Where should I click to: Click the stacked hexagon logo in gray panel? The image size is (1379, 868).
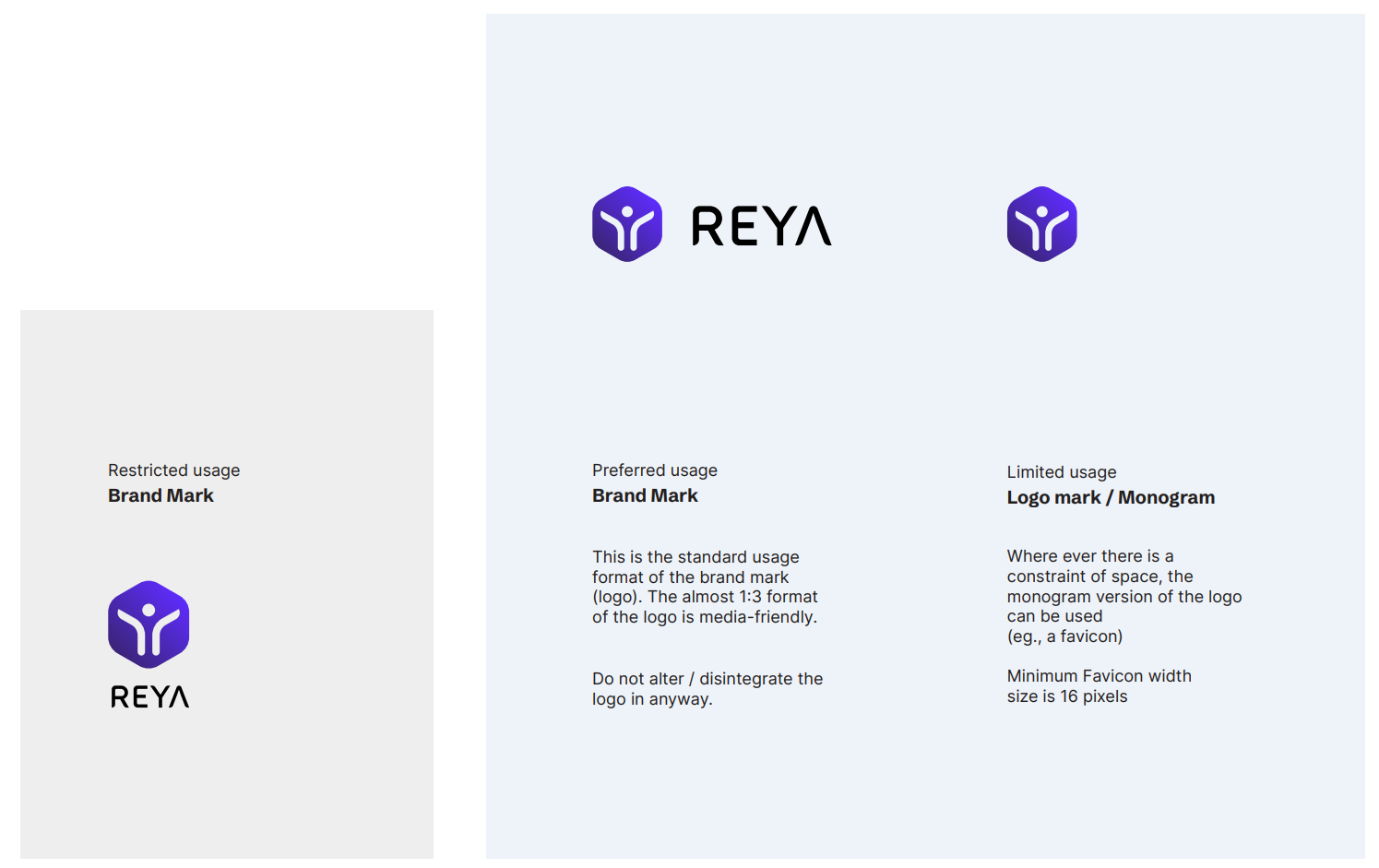point(149,624)
